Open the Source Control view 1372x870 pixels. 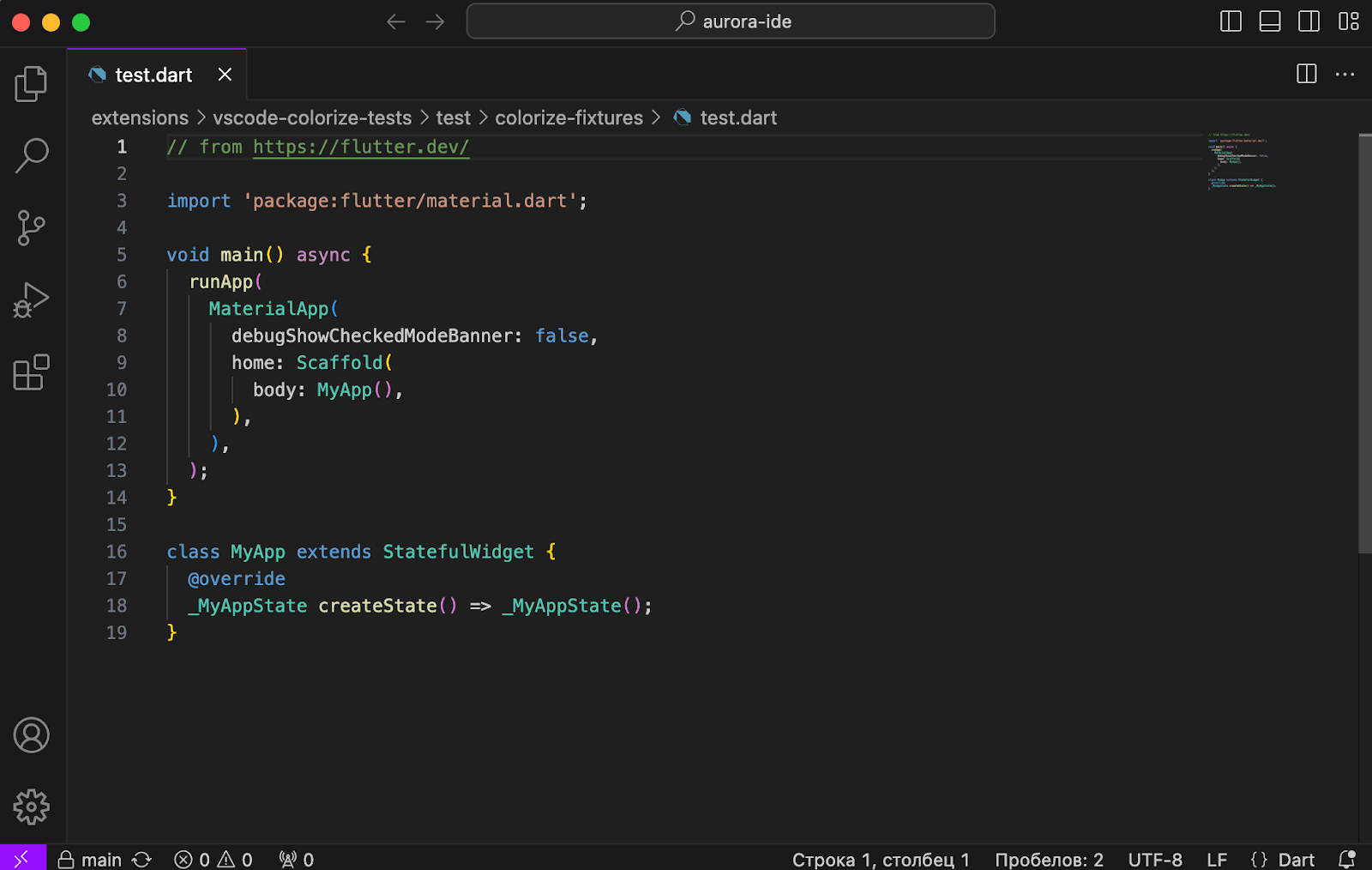32,228
